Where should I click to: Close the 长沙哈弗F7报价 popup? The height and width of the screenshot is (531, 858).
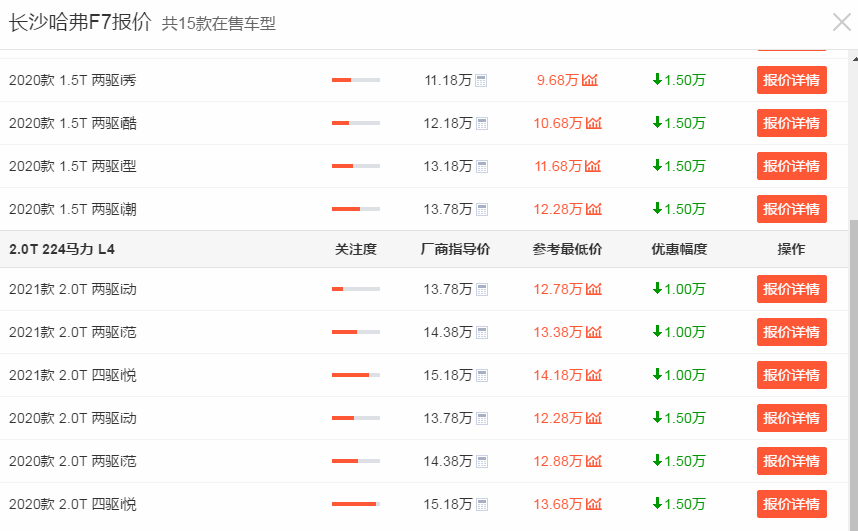[x=842, y=22]
